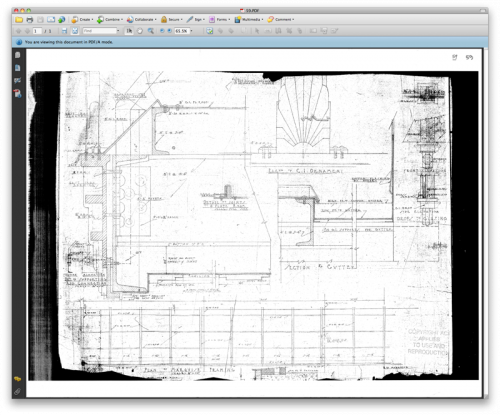Email the PDF using the envelope icon
Image resolution: width=500 pixels, height=415 pixels.
51,20
